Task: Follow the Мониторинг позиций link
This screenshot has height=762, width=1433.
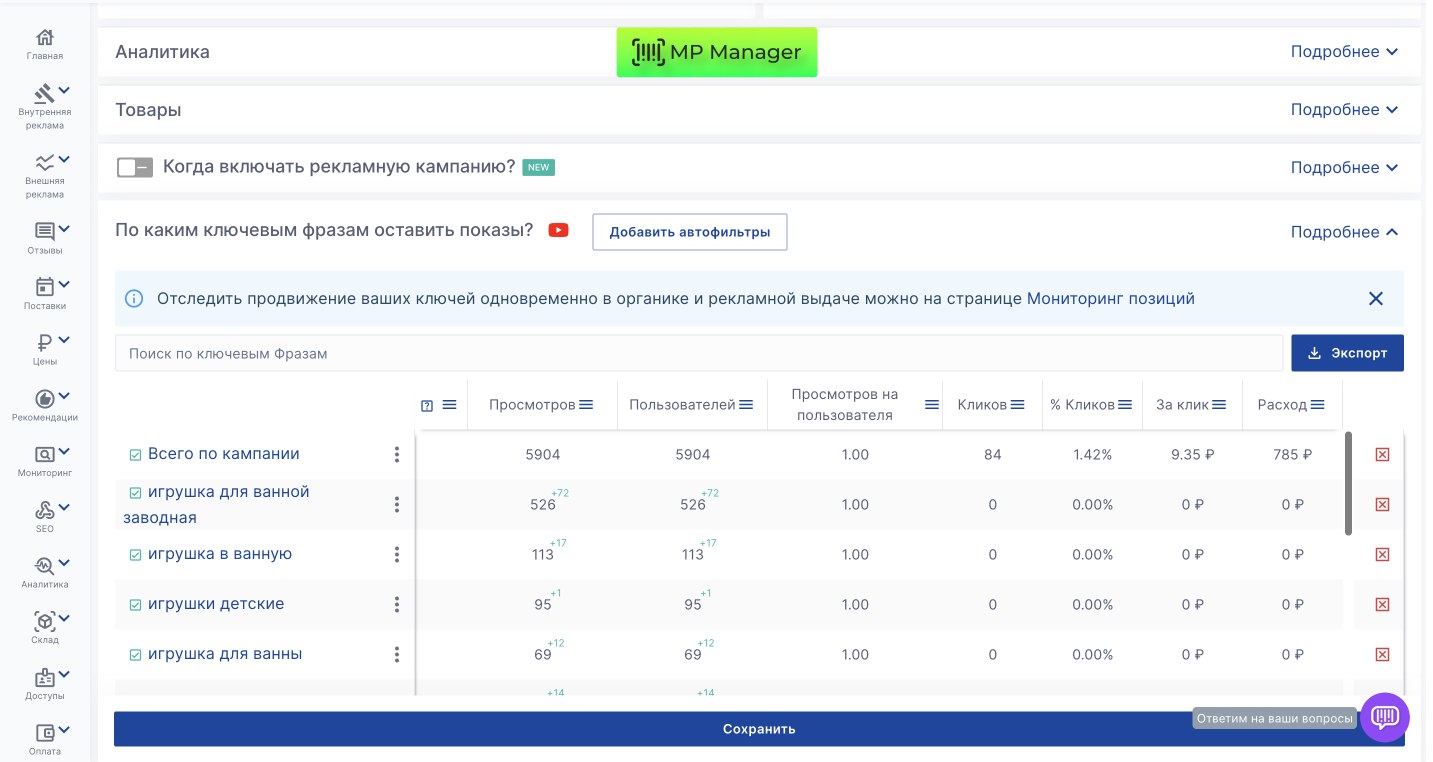Action: point(1110,299)
